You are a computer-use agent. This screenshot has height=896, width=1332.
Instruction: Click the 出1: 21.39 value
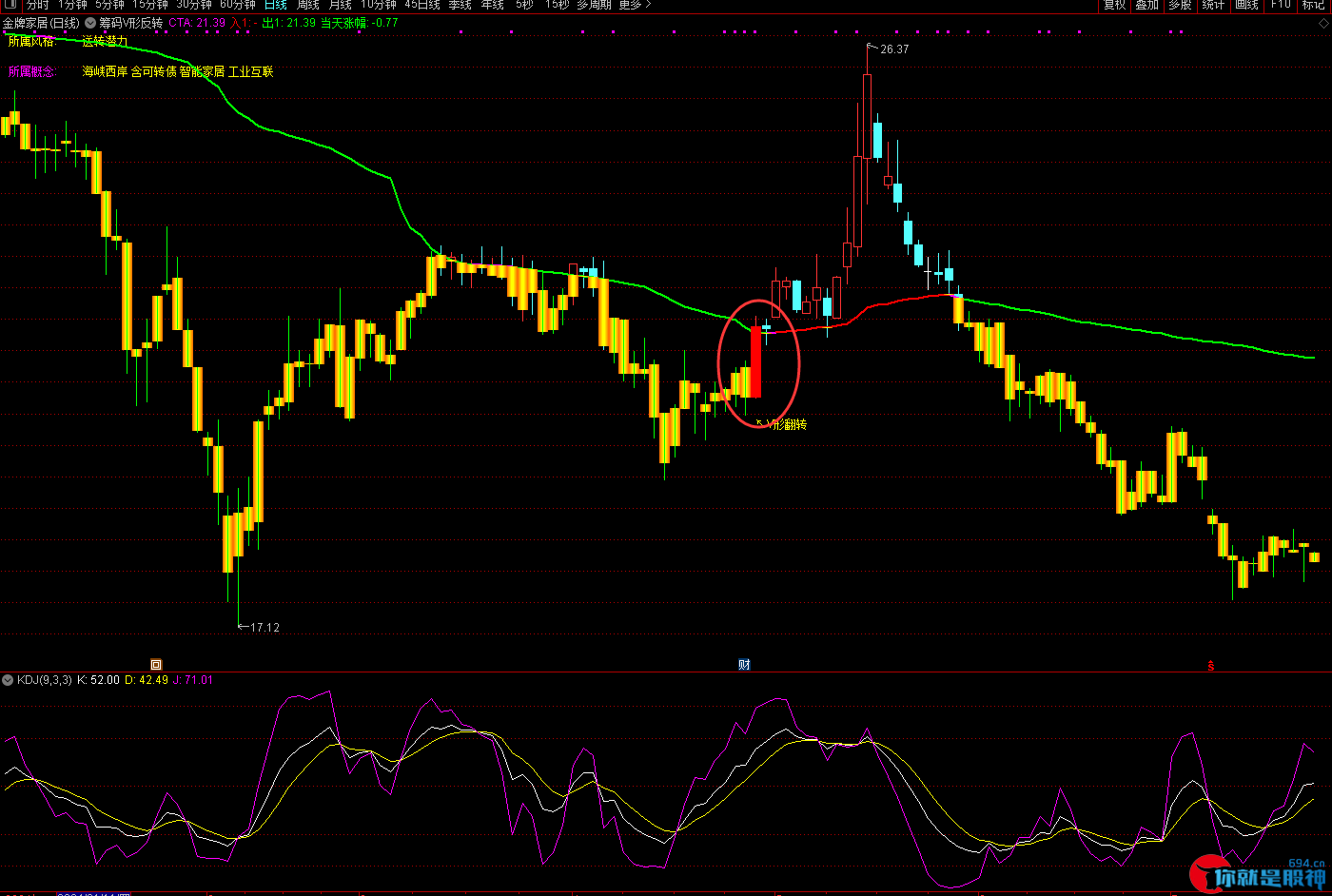[289, 23]
